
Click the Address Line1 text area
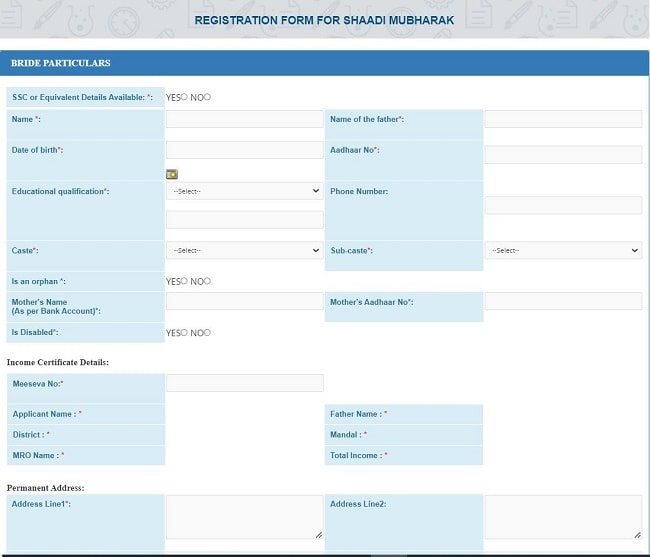[x=245, y=517]
